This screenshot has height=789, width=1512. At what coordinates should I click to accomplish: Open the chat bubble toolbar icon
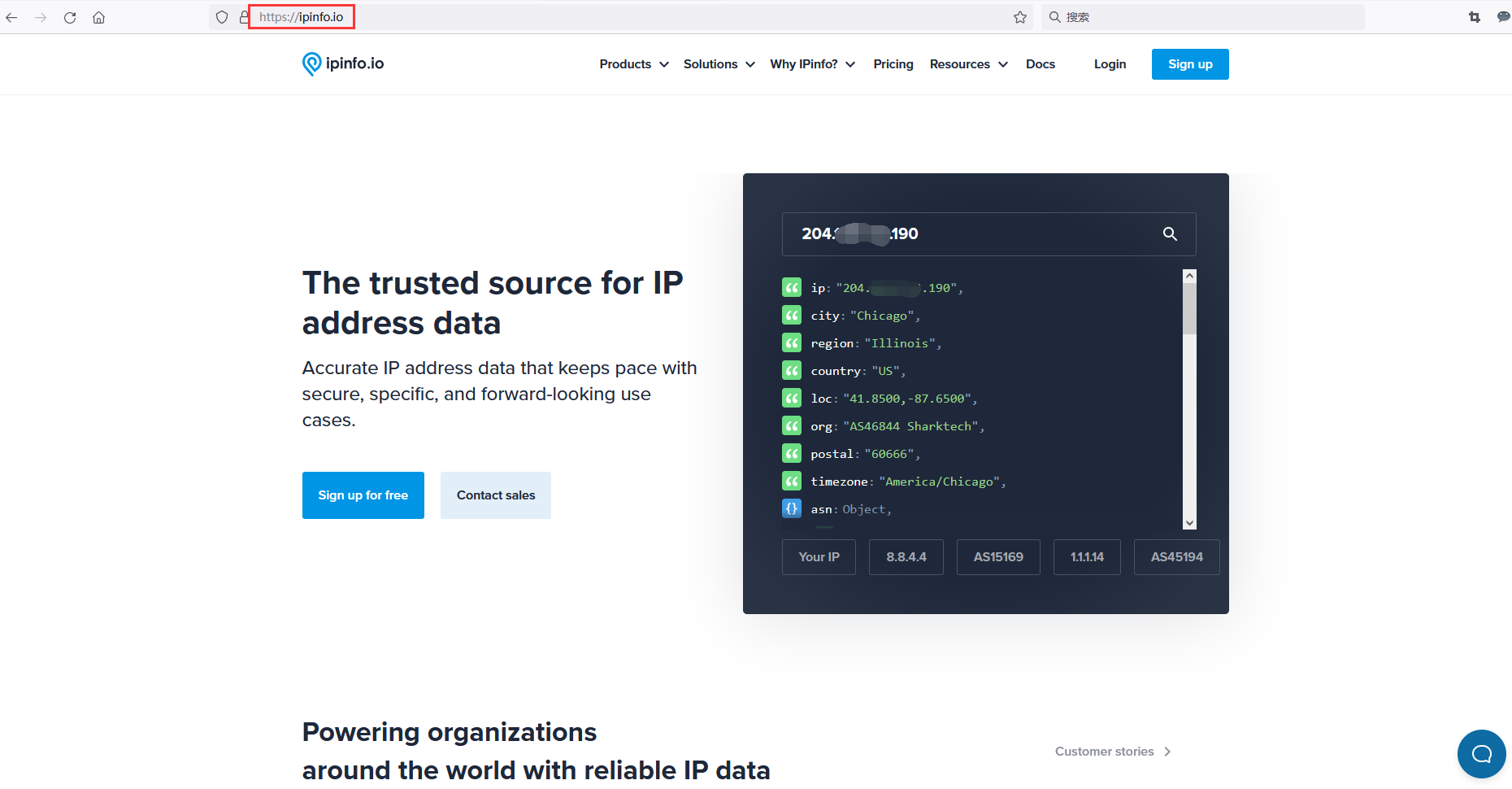pos(1503,17)
